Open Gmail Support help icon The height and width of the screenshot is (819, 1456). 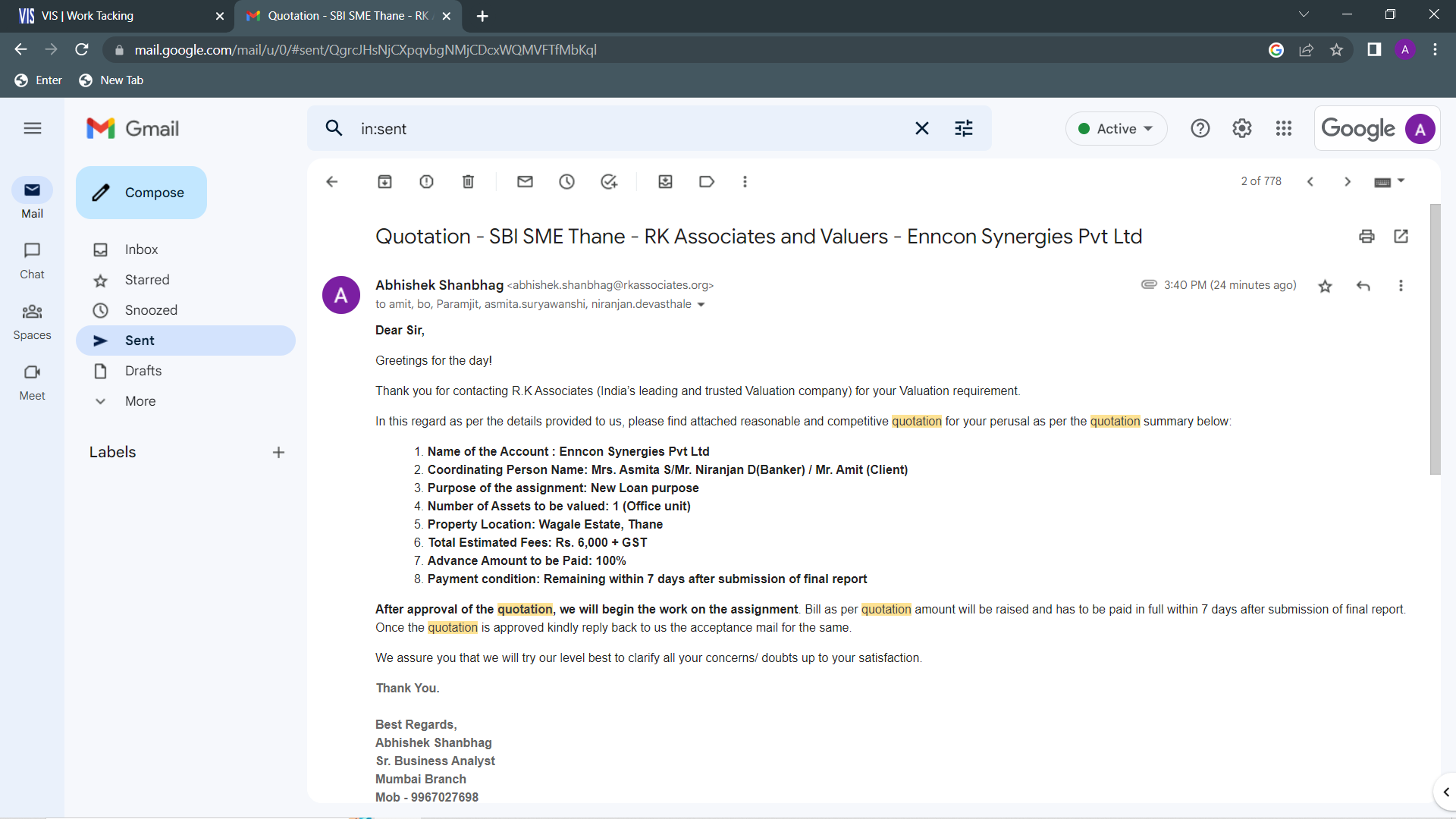1200,129
